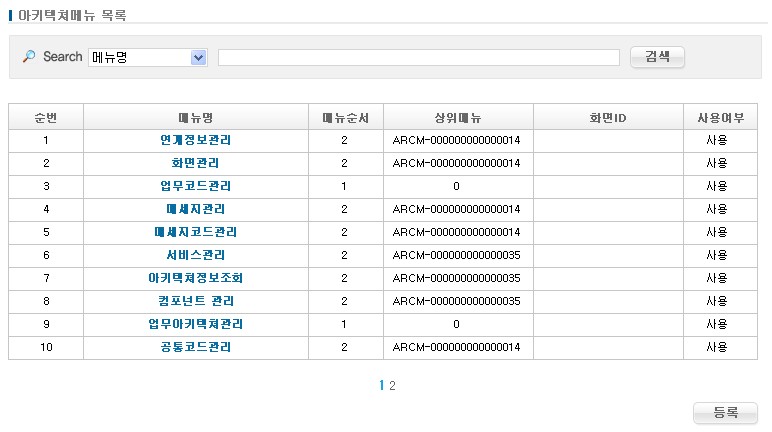
Task: Select the 업무아키텍쳐관리 menu link
Action: tap(195, 324)
